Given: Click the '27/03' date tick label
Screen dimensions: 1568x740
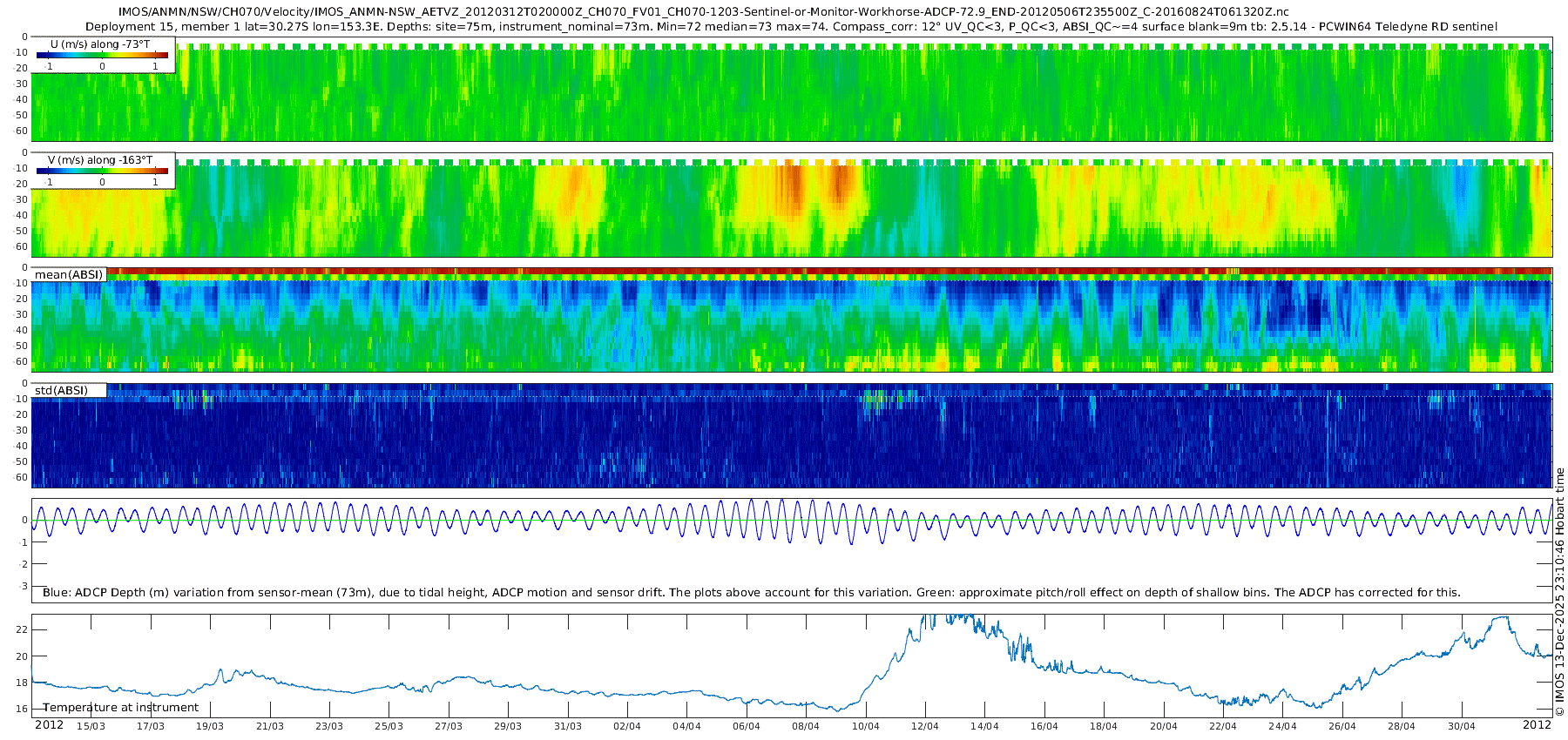Looking at the screenshot, I should (x=449, y=726).
